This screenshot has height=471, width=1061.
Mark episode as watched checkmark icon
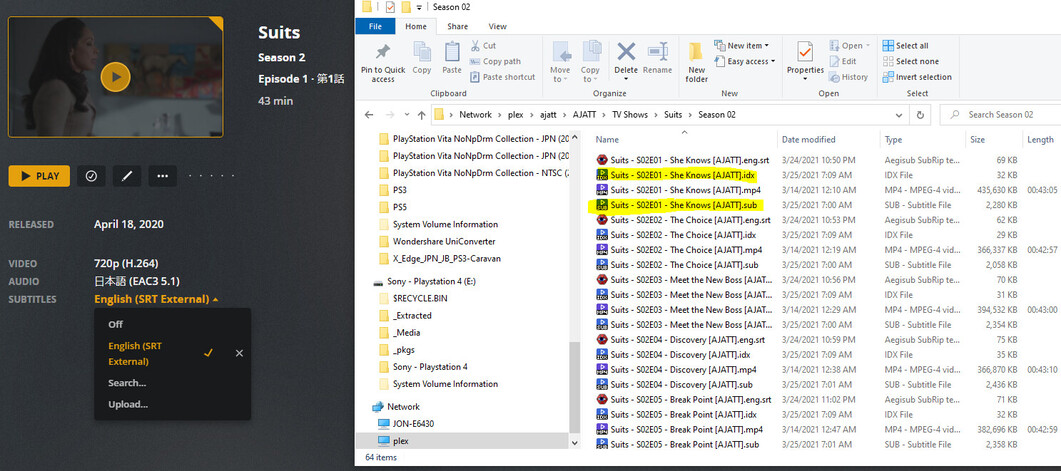91,176
